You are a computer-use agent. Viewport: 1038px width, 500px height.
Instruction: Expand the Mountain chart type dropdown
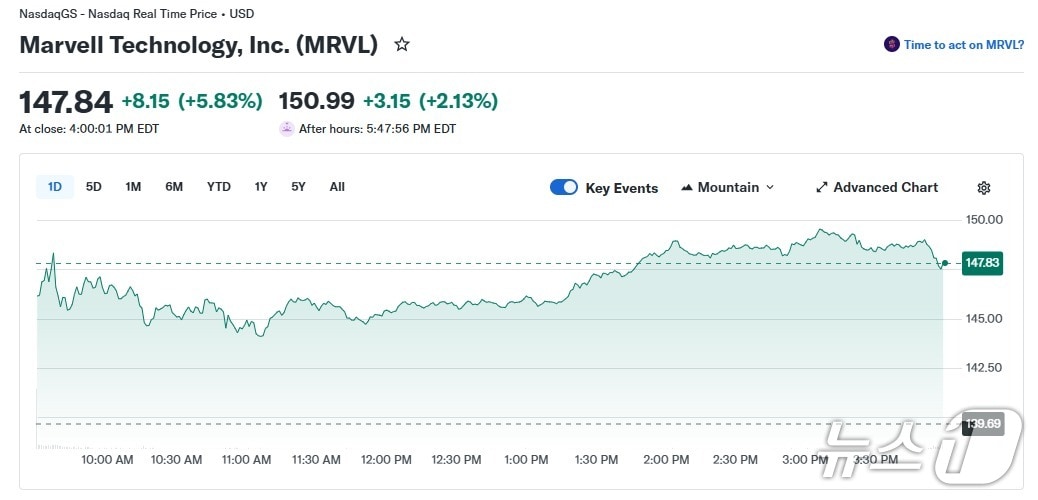click(769, 188)
